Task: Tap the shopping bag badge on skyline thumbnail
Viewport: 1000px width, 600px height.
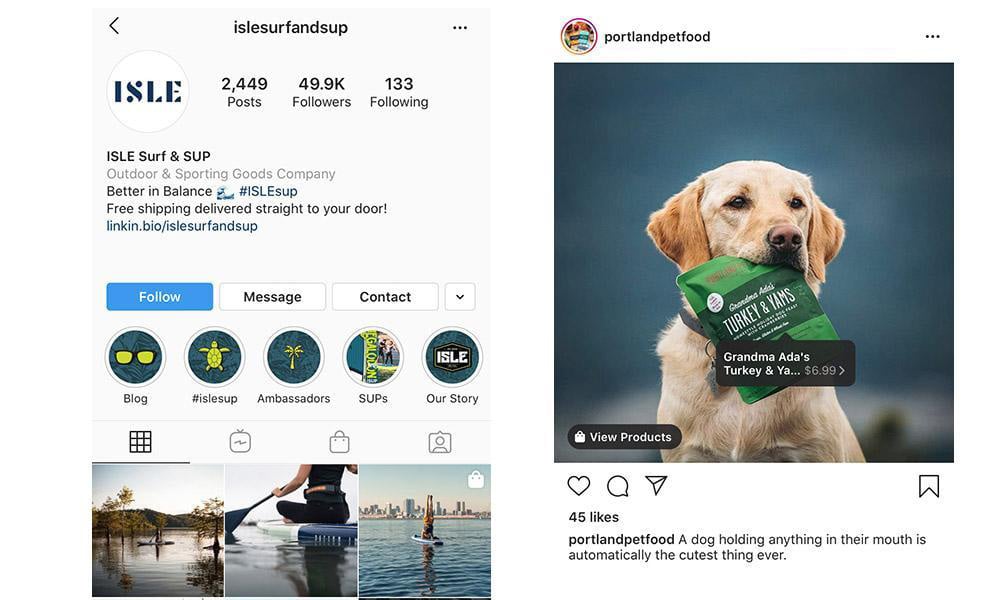Action: (476, 479)
